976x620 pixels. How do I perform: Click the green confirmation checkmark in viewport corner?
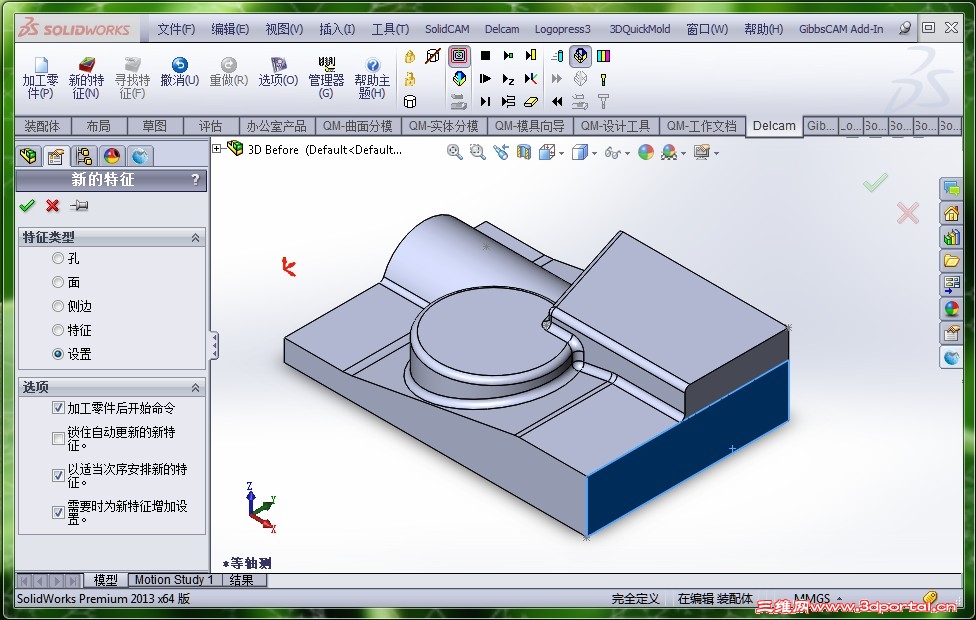pos(875,182)
